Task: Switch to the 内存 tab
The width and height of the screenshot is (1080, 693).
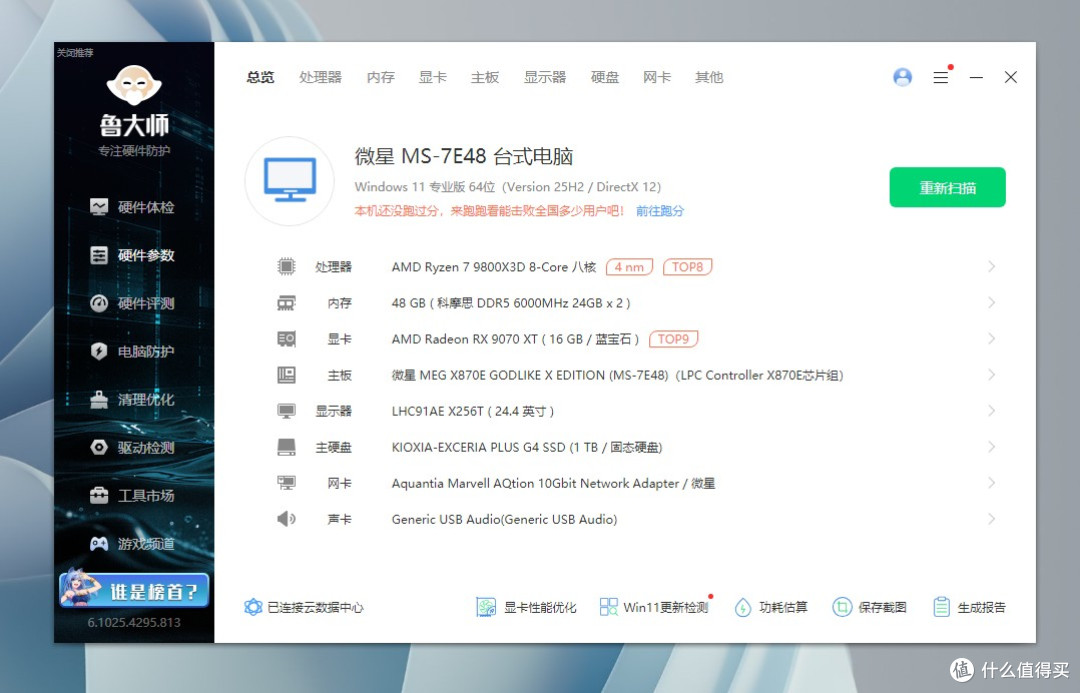Action: pos(381,77)
